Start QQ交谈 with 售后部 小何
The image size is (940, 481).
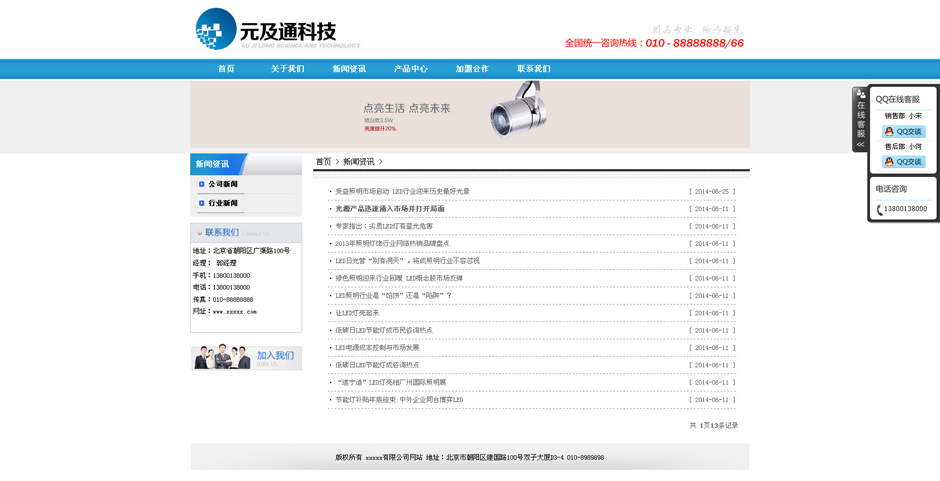click(903, 162)
